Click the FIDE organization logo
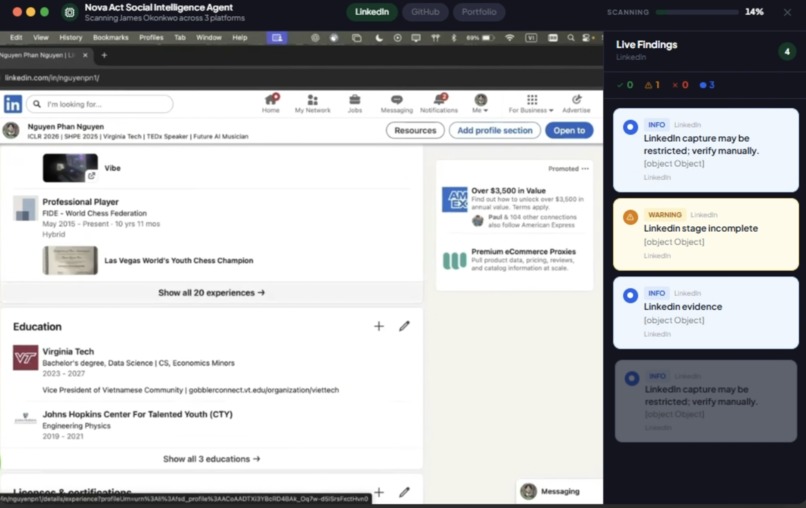 click(25, 208)
